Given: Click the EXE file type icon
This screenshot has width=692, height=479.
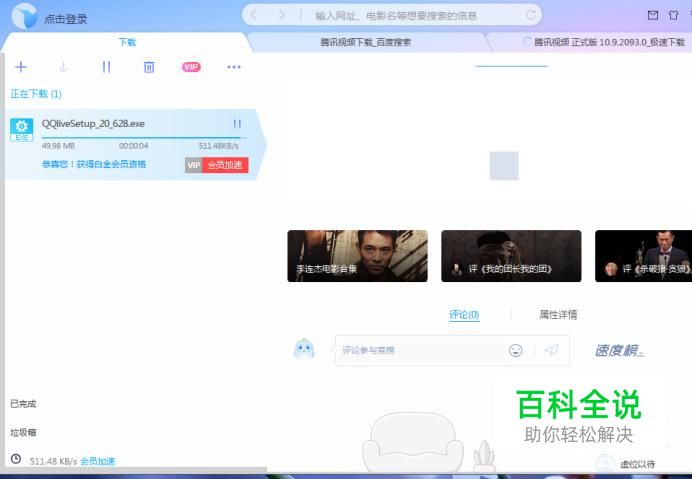Looking at the screenshot, I should coord(21,129).
